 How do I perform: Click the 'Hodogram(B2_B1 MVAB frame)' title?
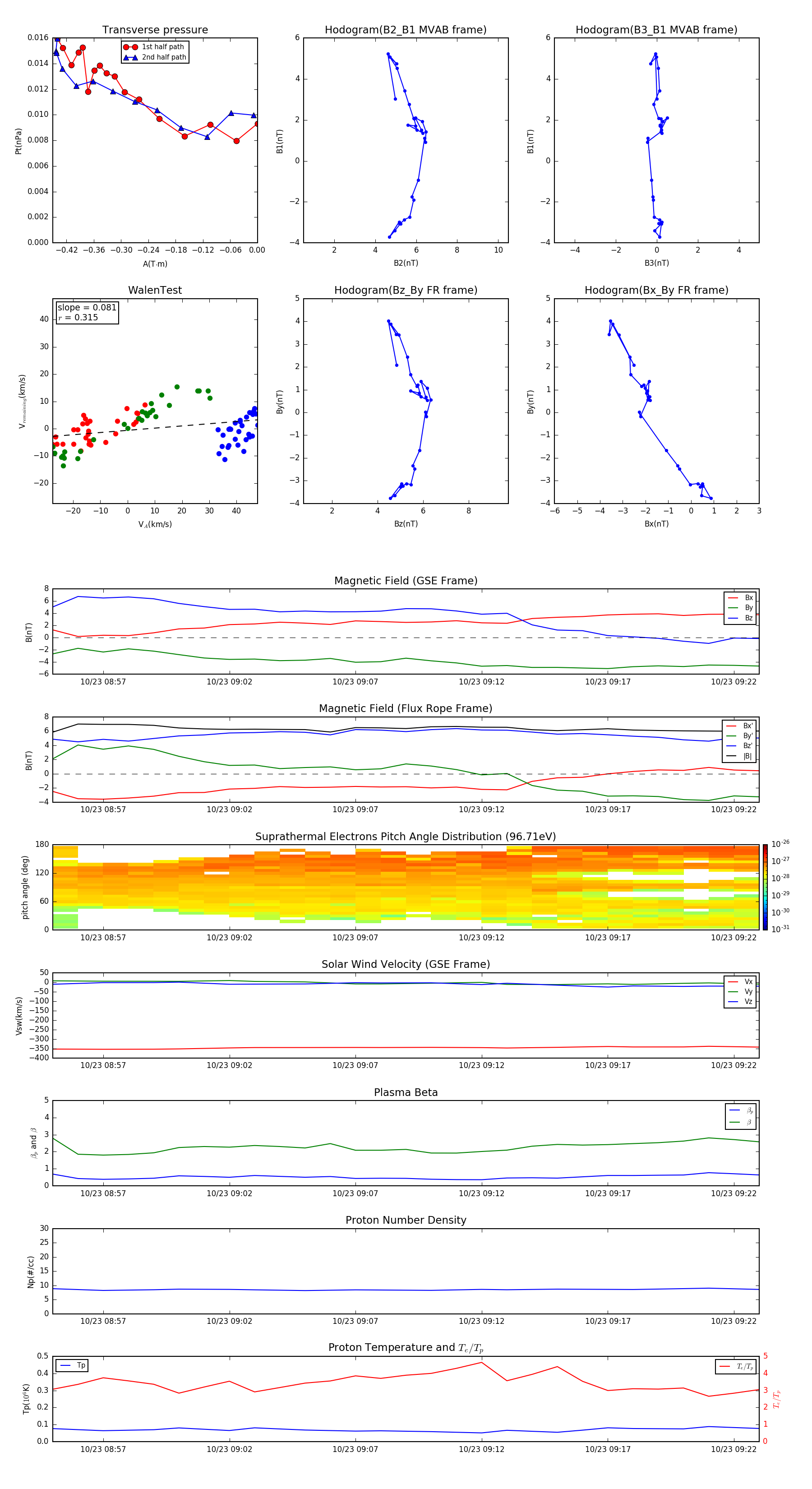(x=406, y=30)
